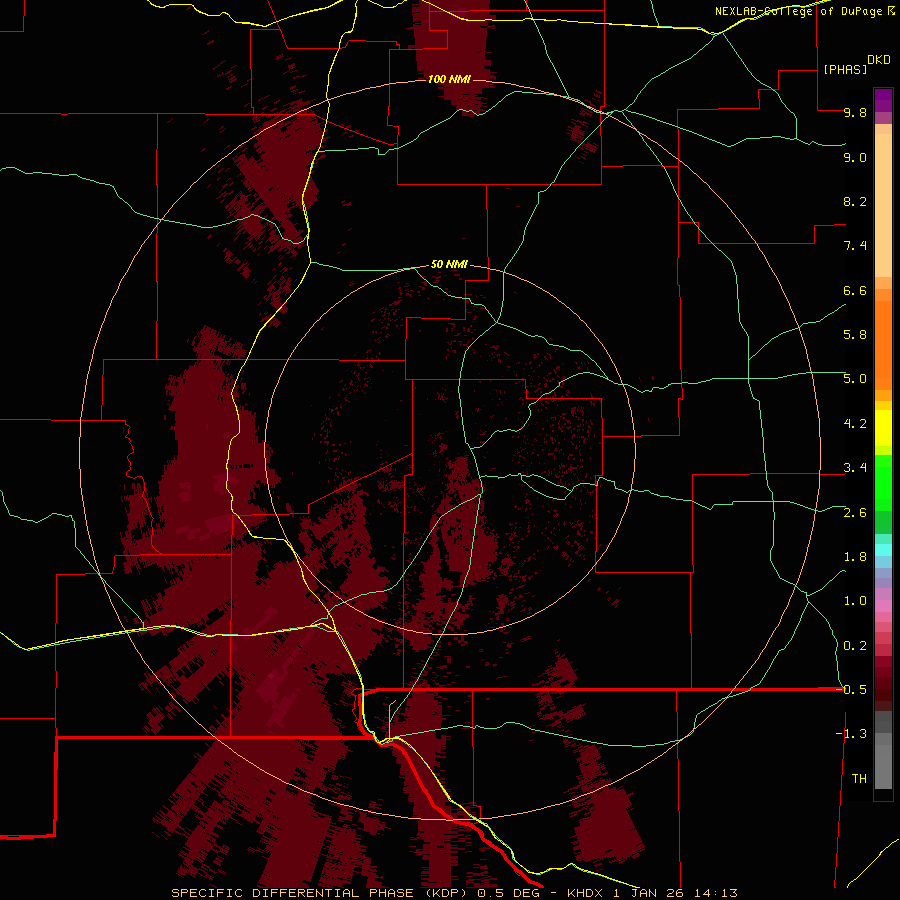Click the [PHAS] label near the color scale
This screenshot has width=900, height=900.
845,69
